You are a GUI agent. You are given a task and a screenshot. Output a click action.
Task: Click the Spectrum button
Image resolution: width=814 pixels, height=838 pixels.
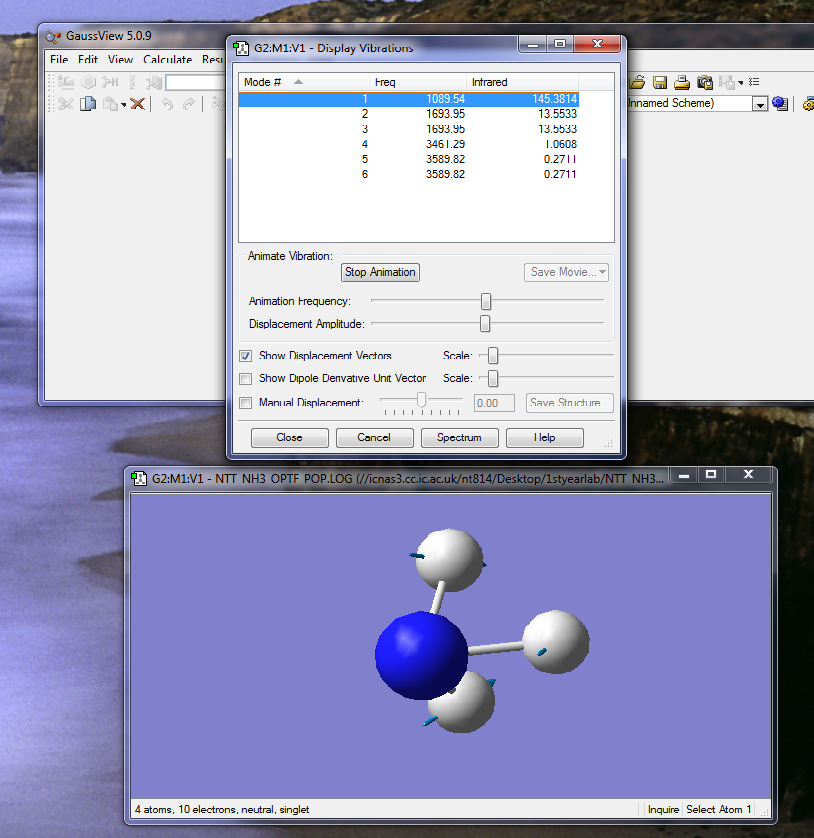point(459,438)
